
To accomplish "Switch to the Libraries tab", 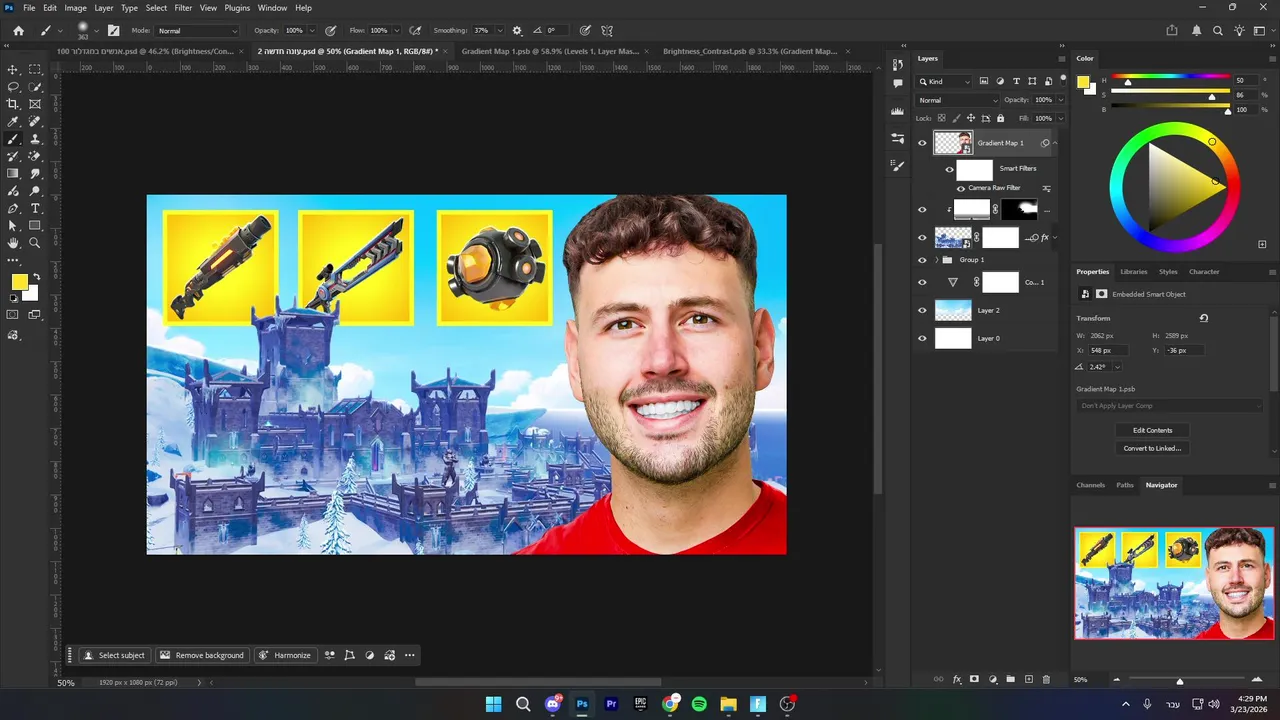I will coord(1134,272).
